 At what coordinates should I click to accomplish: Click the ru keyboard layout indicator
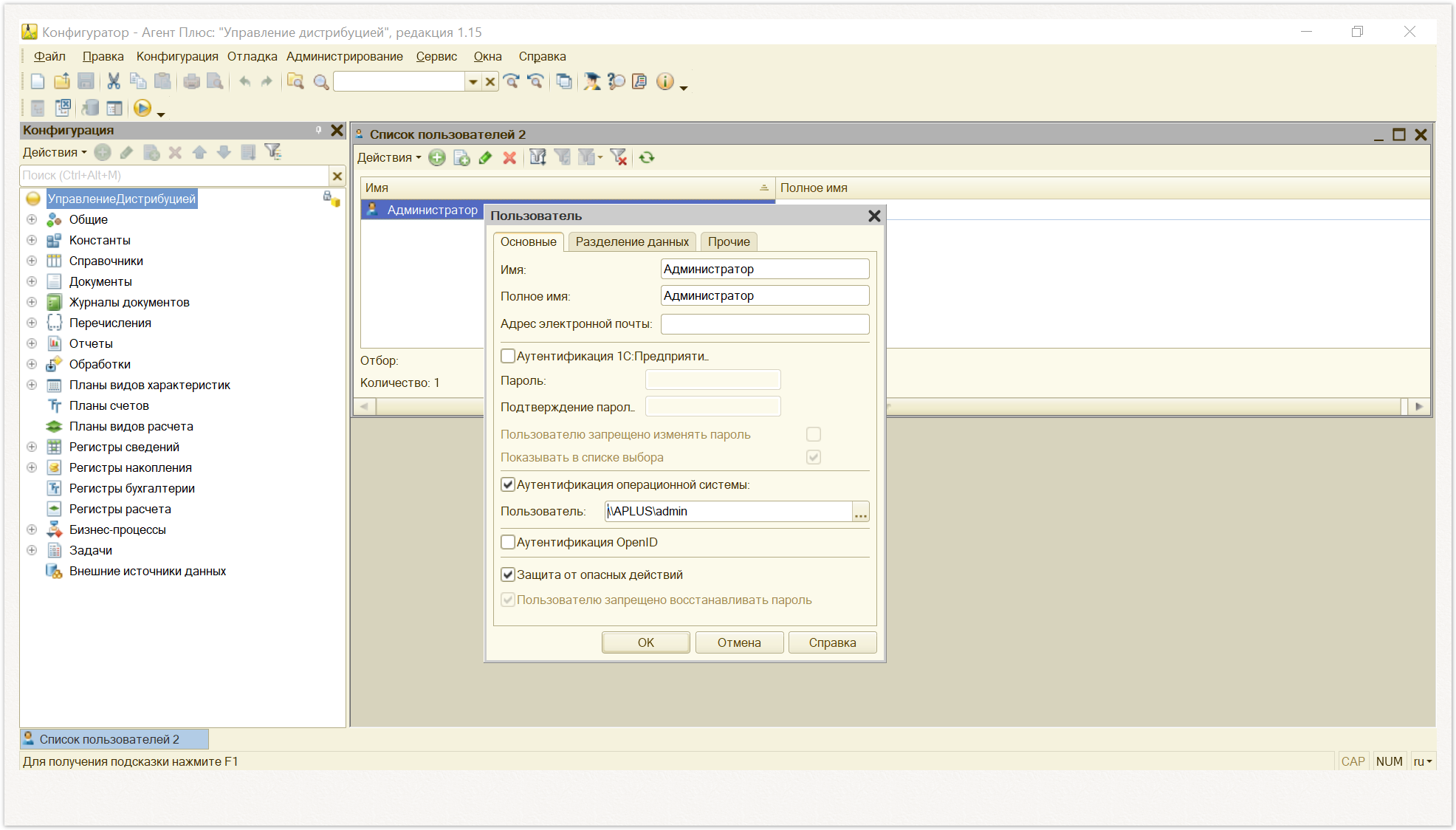1423,761
